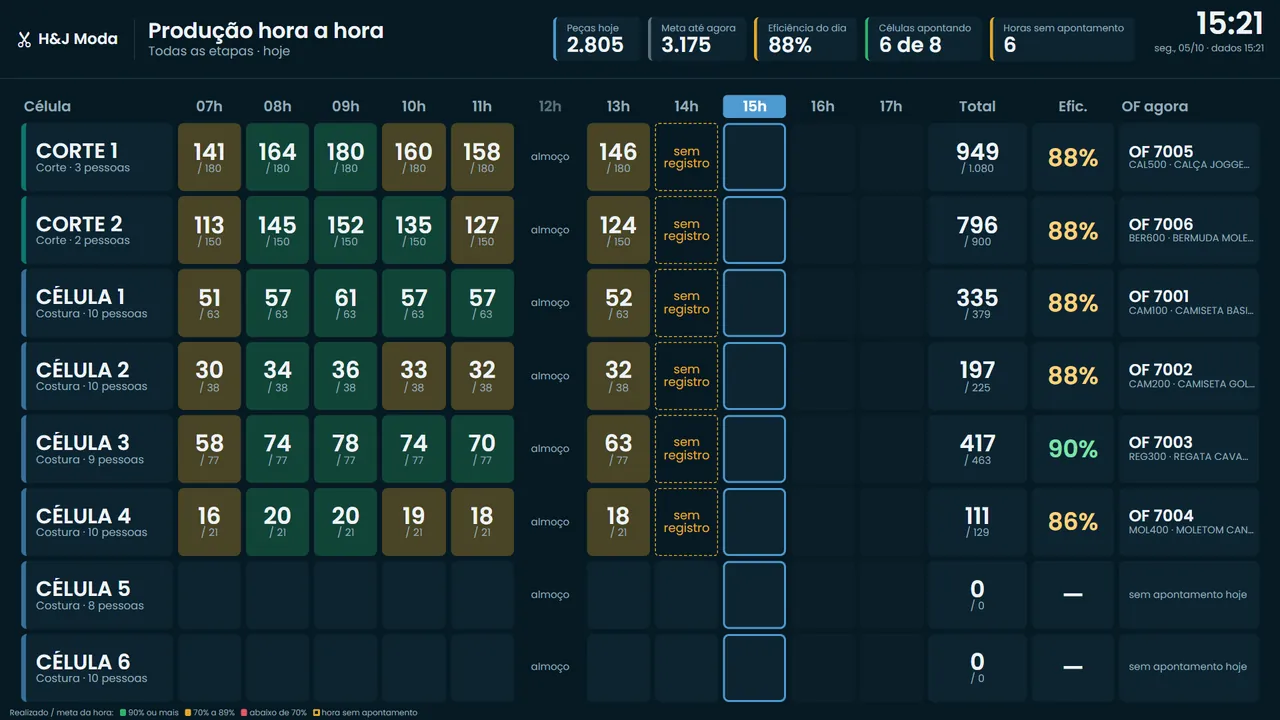The width and height of the screenshot is (1280, 720).
Task: Click CORTE 1's 09h cell showing 180
Action: [346, 157]
